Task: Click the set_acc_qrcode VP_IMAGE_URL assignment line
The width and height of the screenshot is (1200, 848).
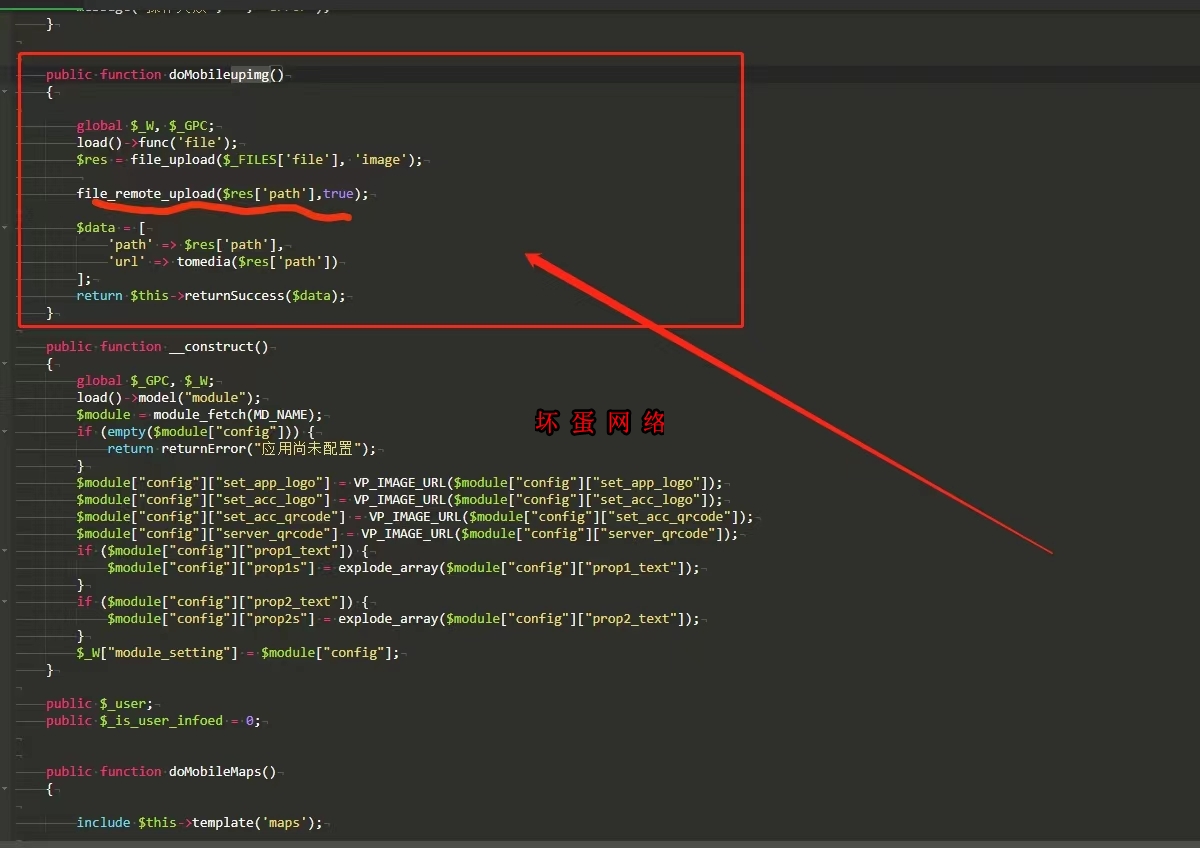Action: (x=415, y=516)
